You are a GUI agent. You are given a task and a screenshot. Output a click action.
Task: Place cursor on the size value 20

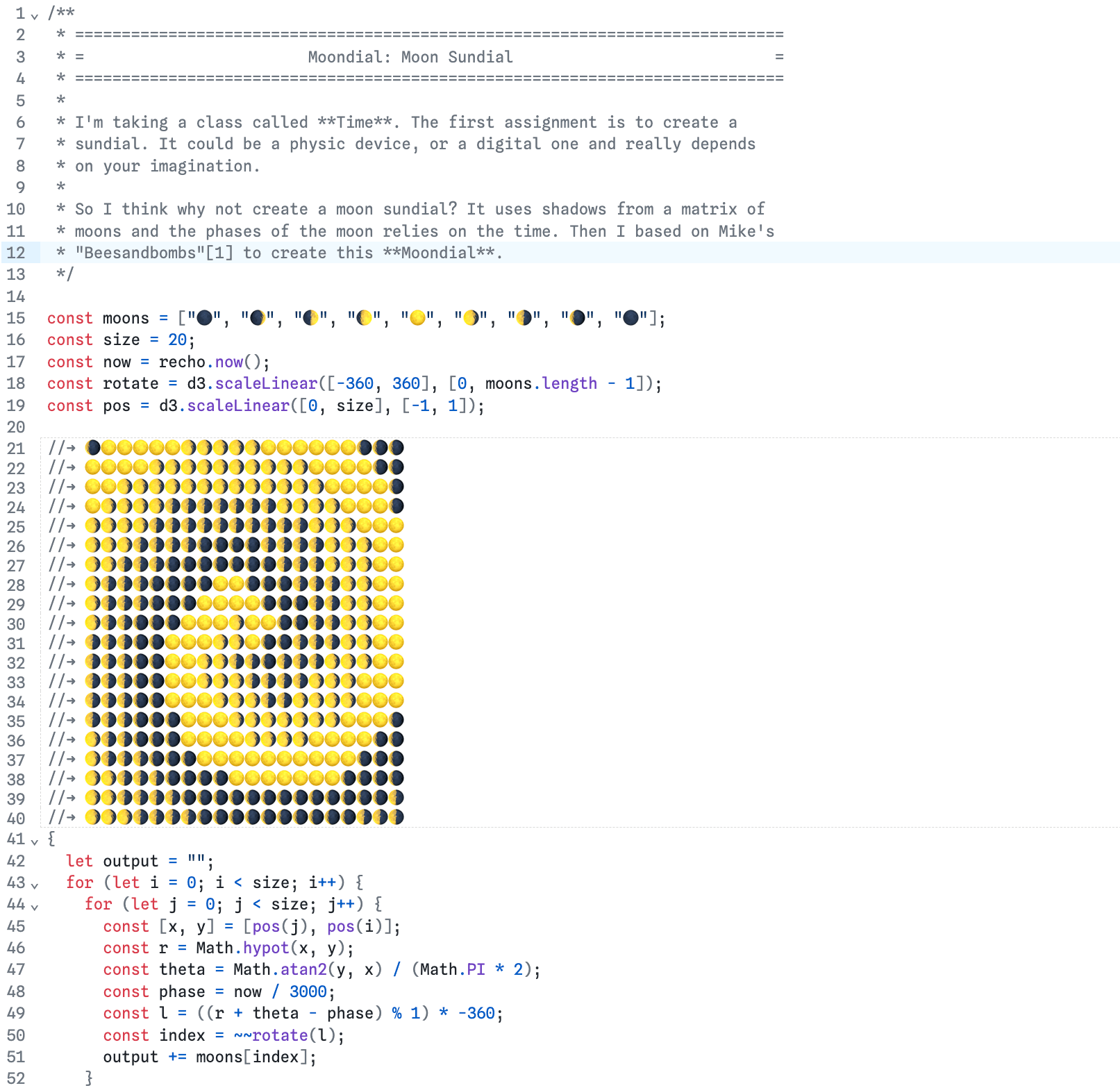177,340
